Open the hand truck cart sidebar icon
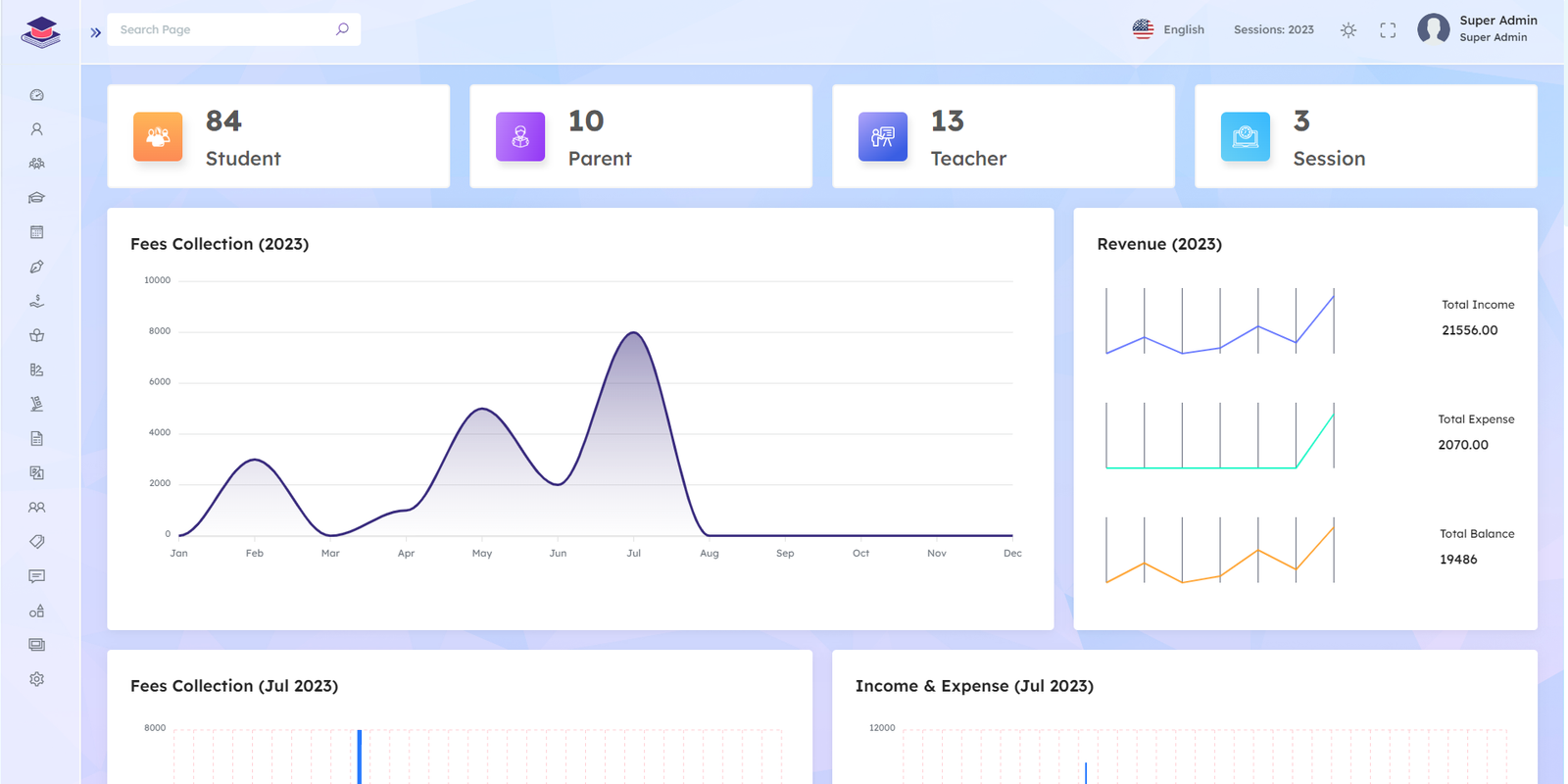The height and width of the screenshot is (784, 1568). pyautogui.click(x=37, y=404)
